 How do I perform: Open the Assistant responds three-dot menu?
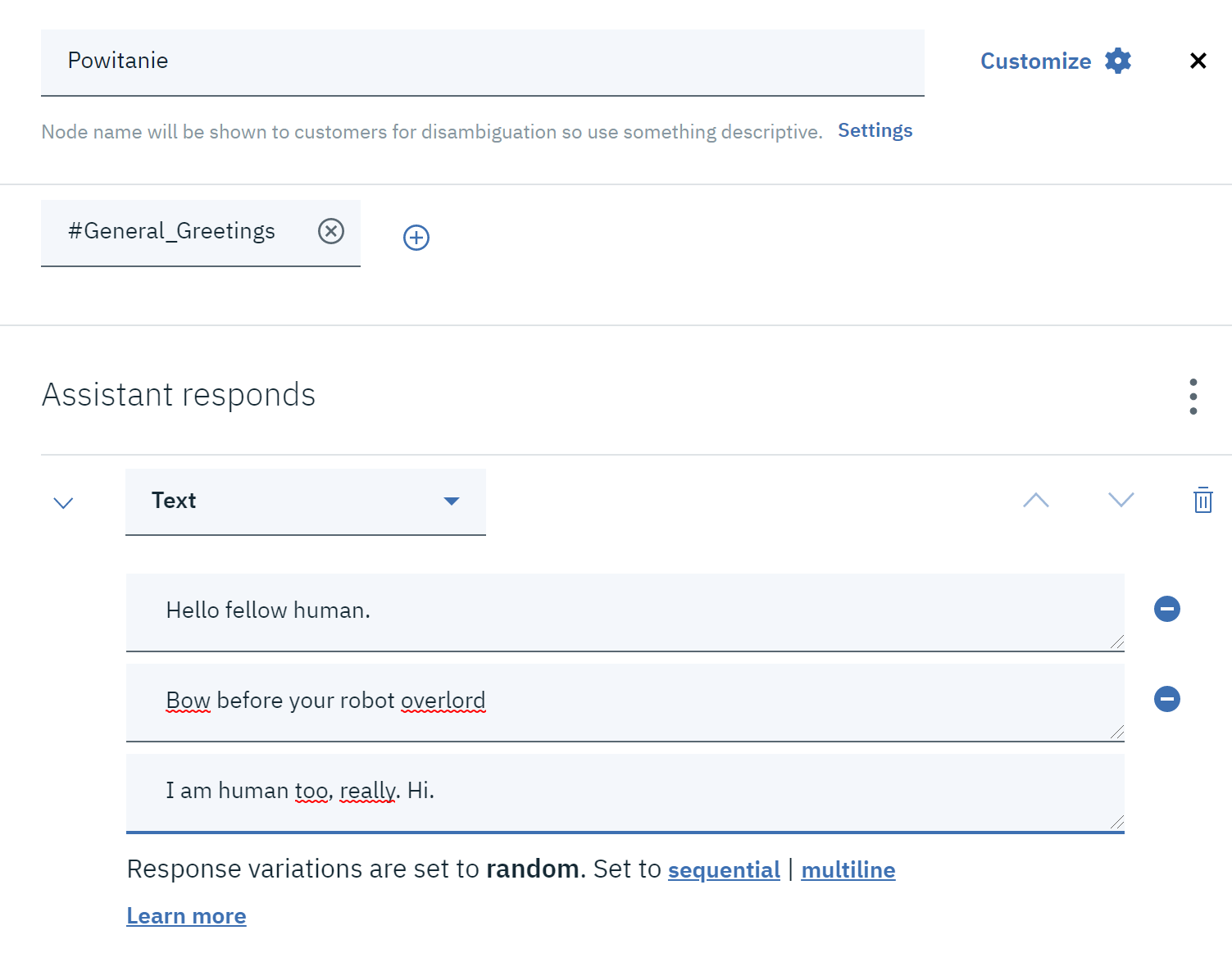click(1193, 397)
